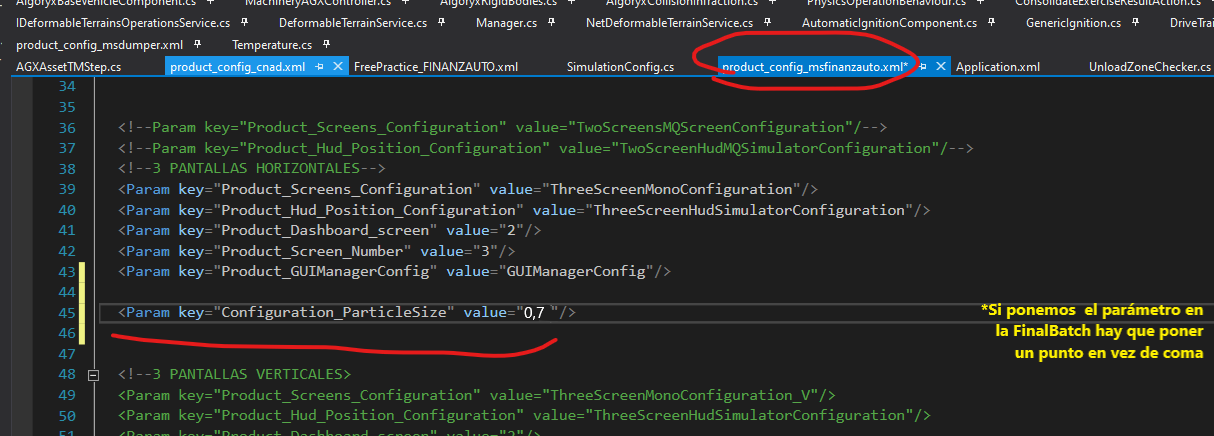1214x436 pixels.
Task: Open the UnloadZoneChecker.cs tab
Action: coord(1148,67)
